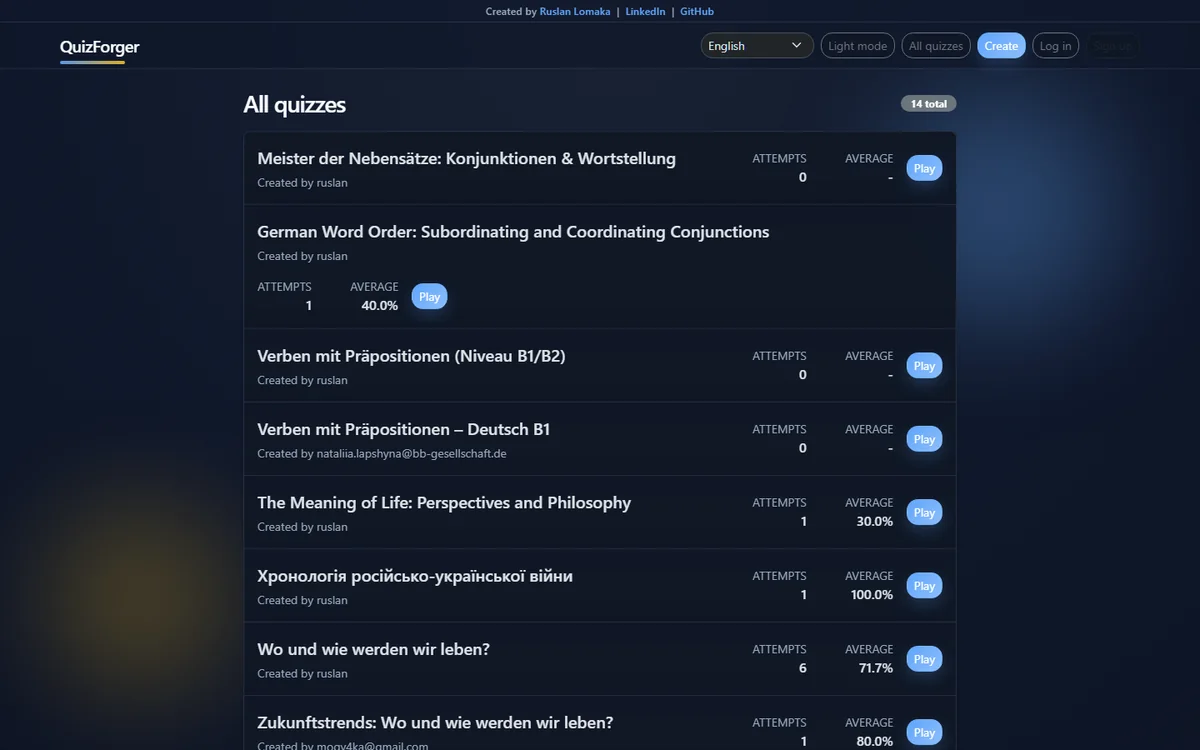Screen dimensions: 1200x750
Task: Click the faint Sign up button
Action: (x=1112, y=46)
